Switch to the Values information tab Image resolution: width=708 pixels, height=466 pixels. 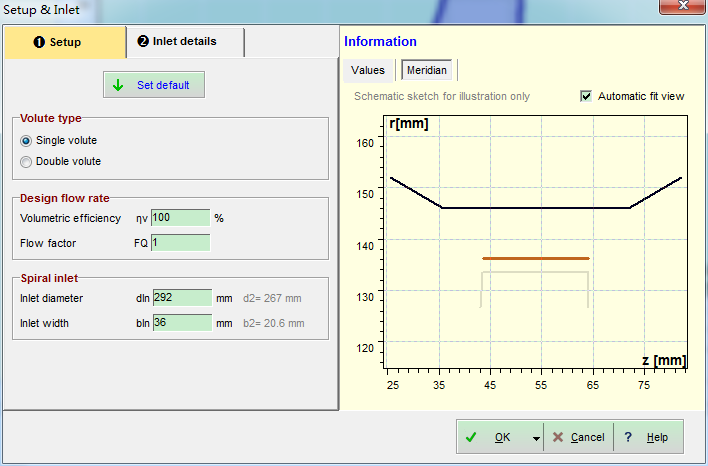tap(368, 70)
